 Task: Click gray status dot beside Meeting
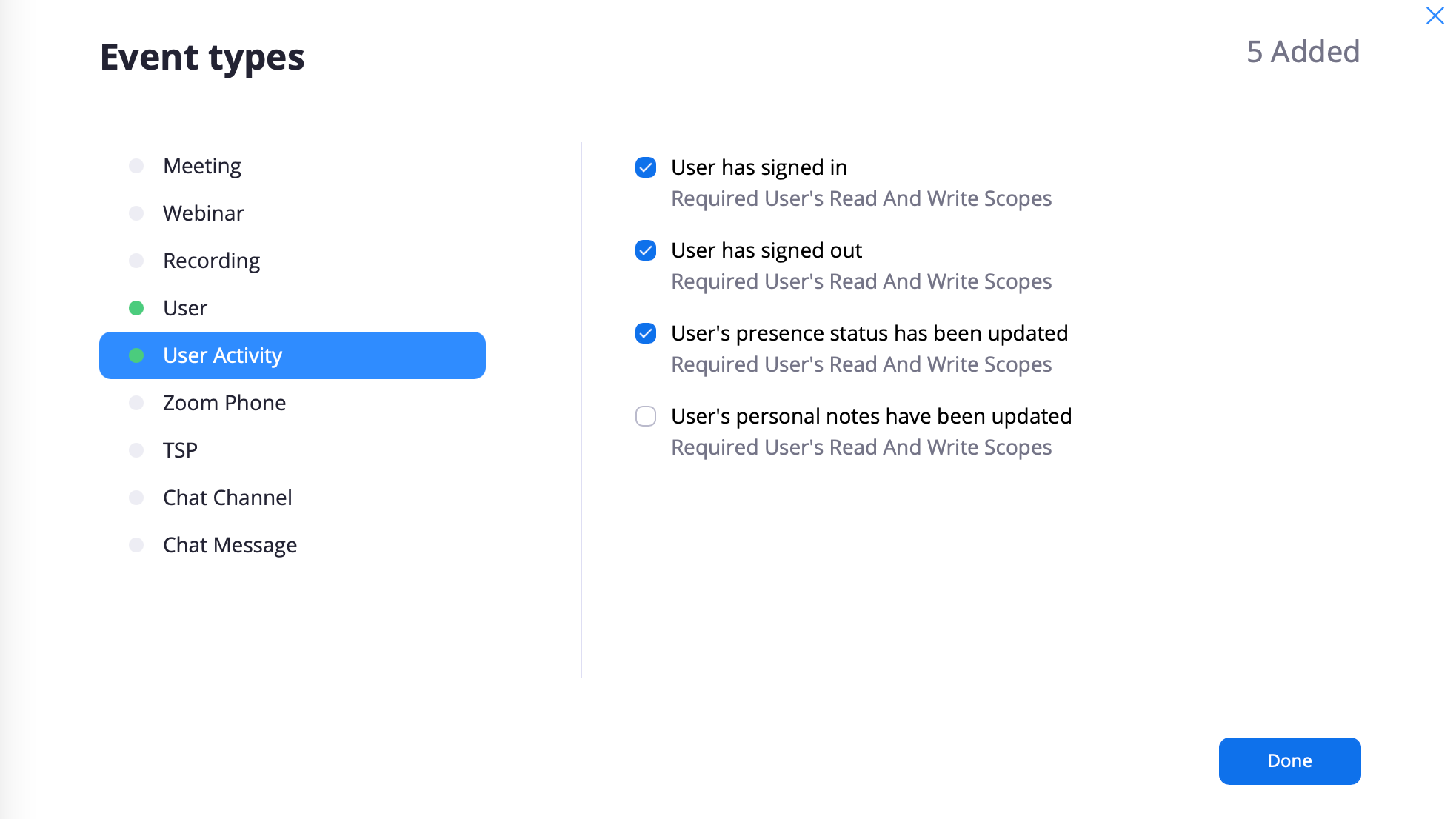(136, 166)
